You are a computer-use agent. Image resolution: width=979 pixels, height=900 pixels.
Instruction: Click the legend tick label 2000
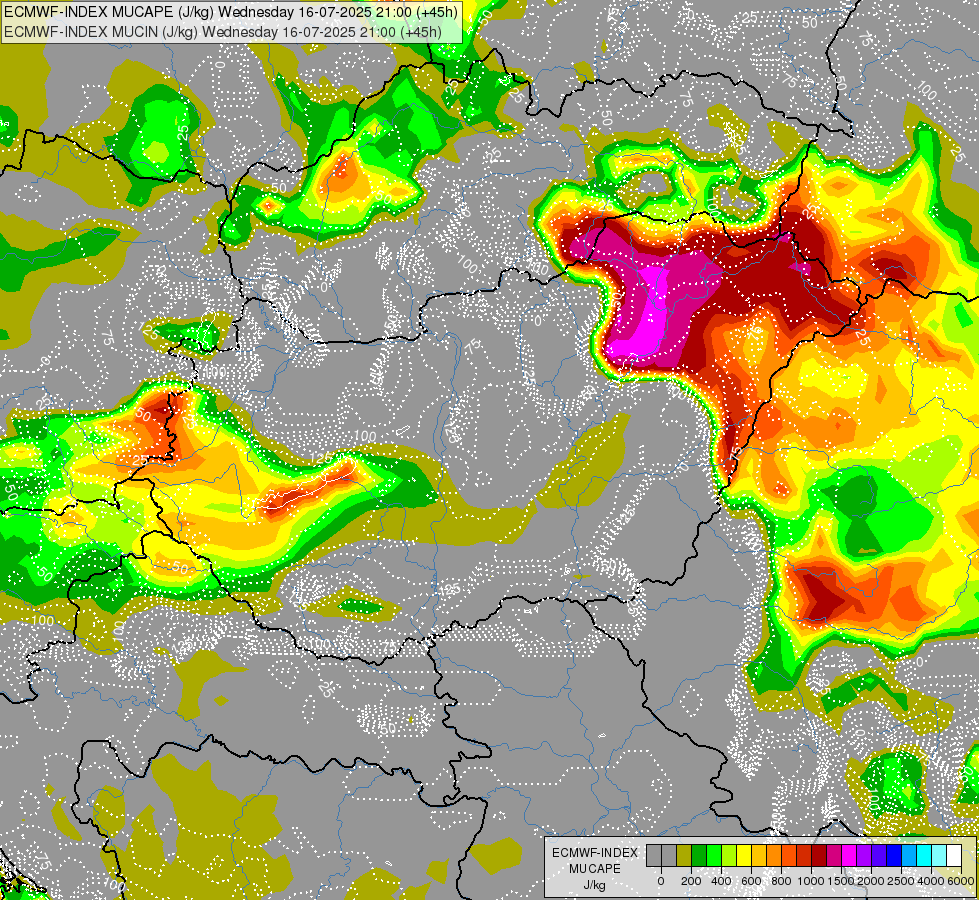[871, 881]
